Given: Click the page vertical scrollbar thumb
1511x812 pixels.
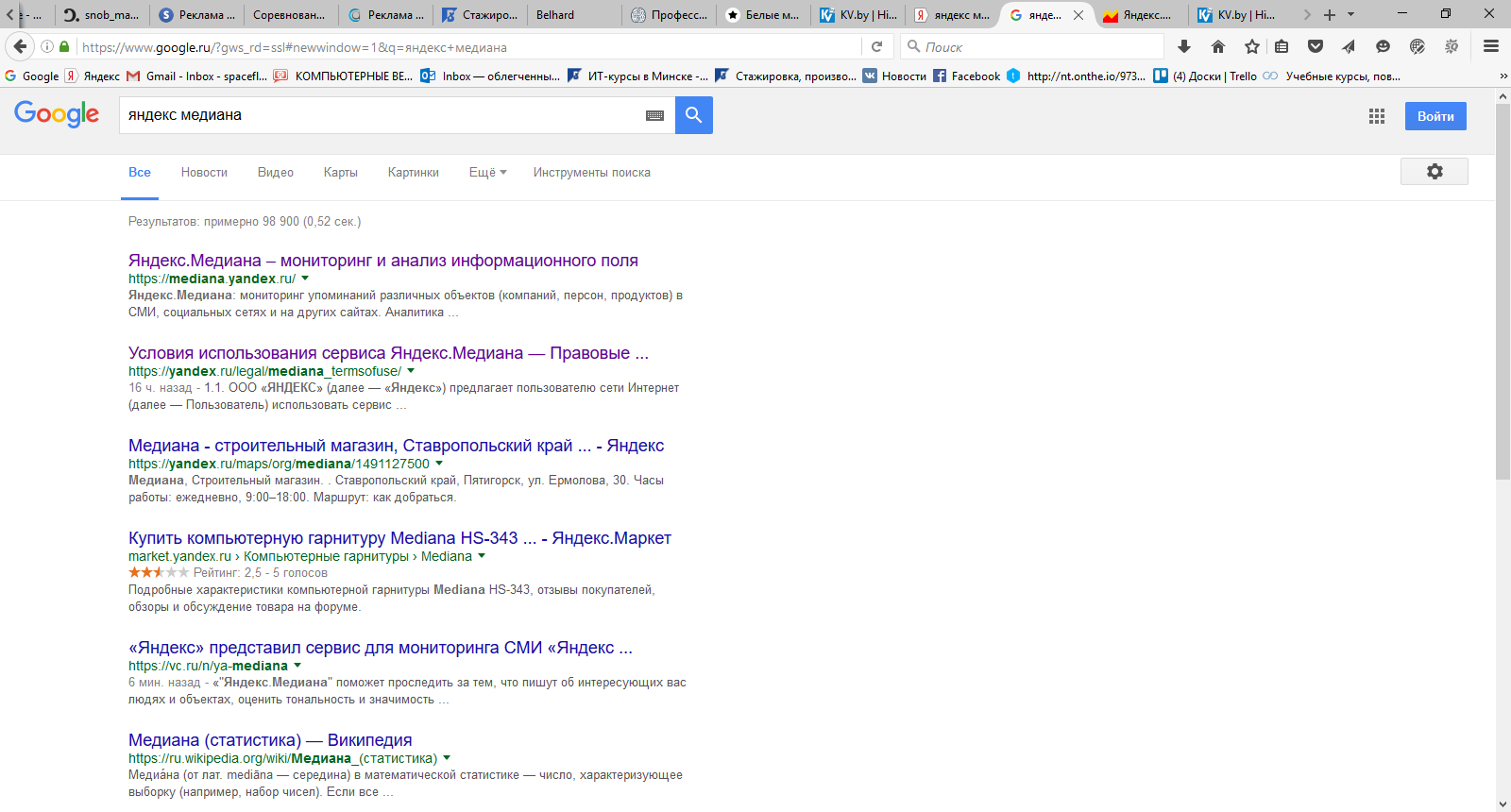Looking at the screenshot, I should 1503,292.
